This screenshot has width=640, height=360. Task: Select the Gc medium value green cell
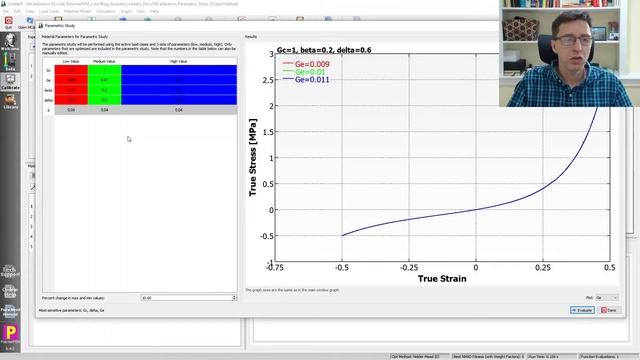click(104, 70)
